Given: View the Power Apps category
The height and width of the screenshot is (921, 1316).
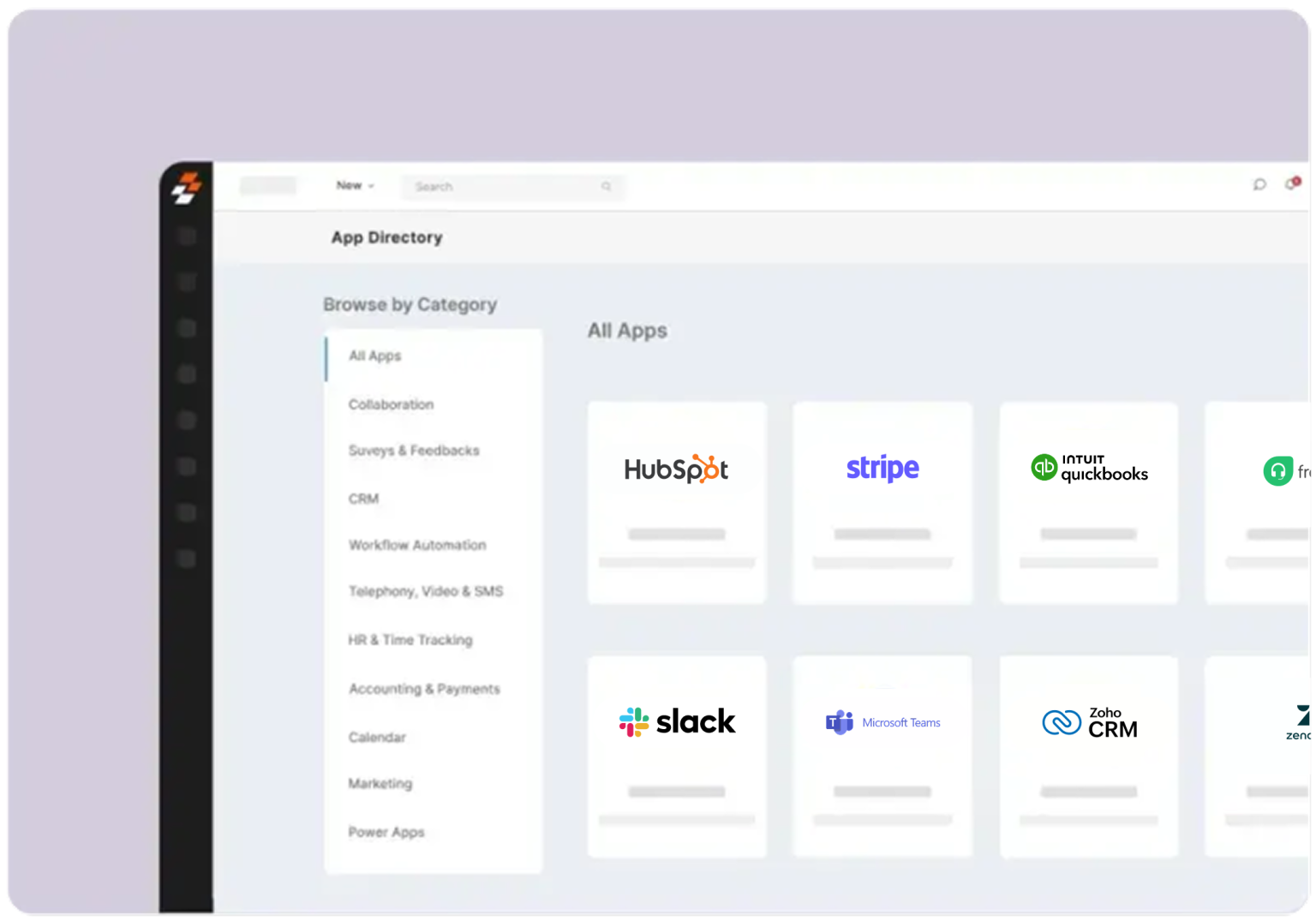Looking at the screenshot, I should (386, 832).
